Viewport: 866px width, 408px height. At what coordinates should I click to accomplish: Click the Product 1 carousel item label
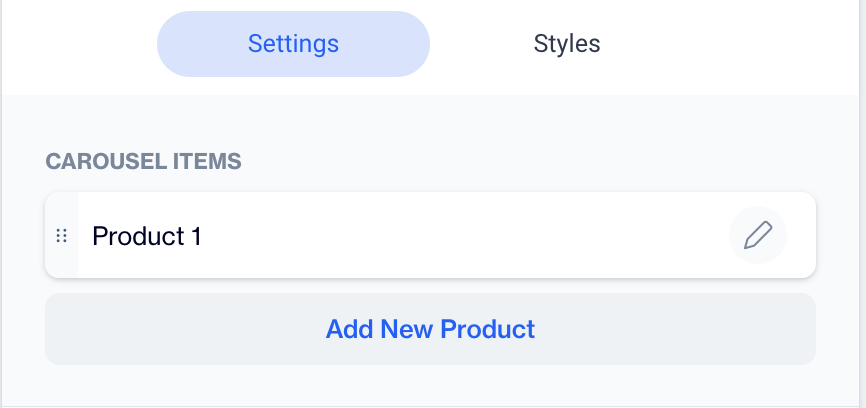(147, 237)
